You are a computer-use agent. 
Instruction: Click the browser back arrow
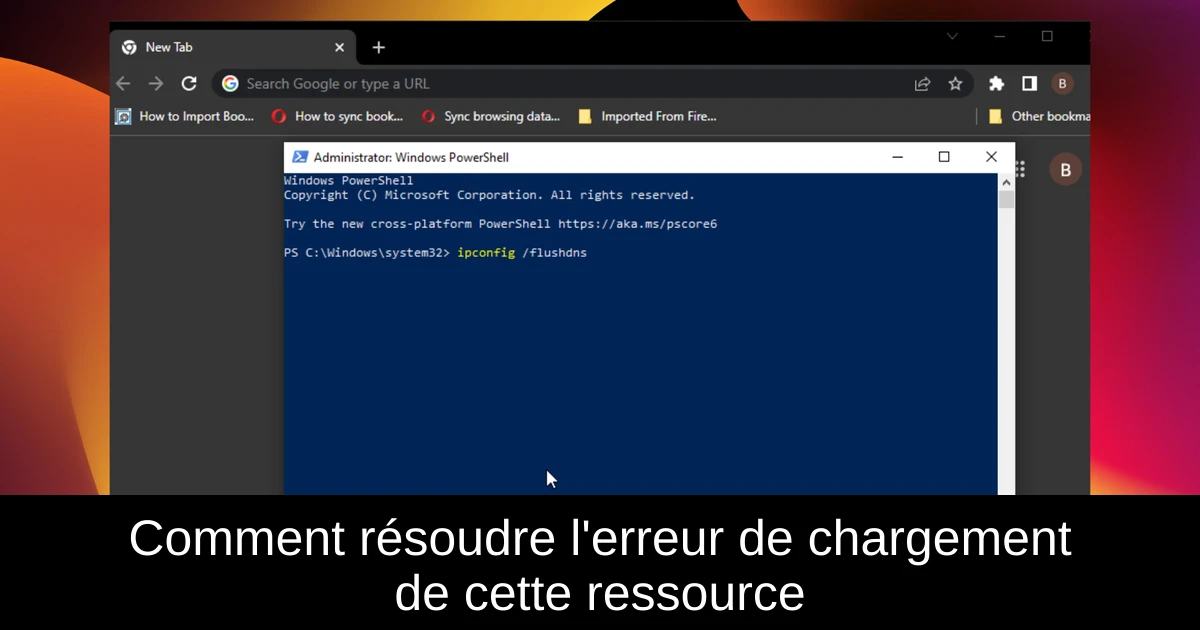123,84
